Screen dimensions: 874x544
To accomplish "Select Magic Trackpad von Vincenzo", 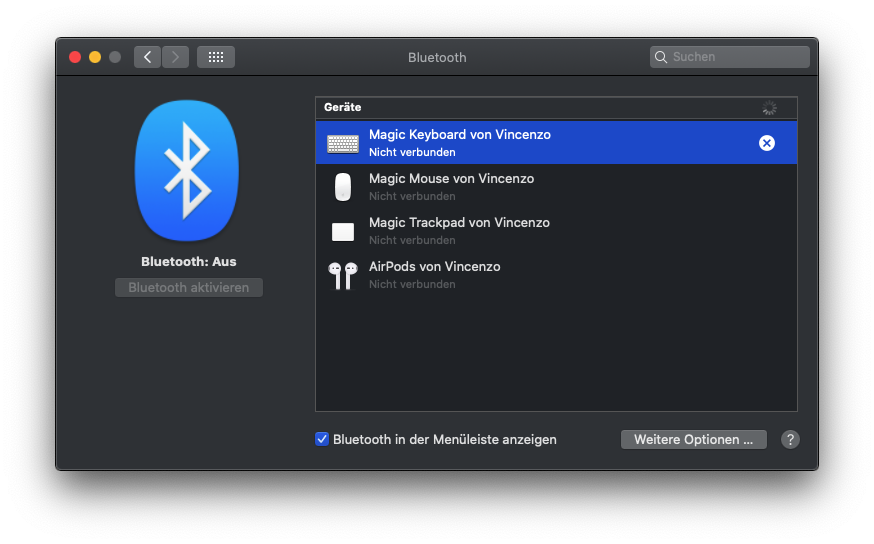I will (556, 231).
